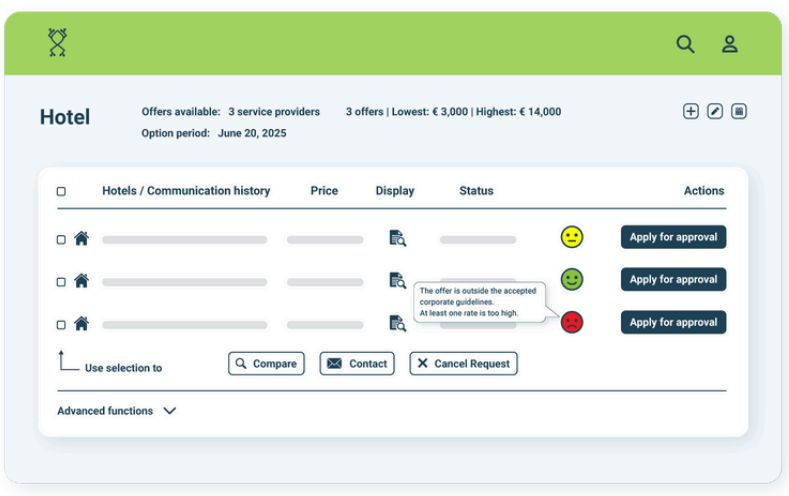Image resolution: width=789 pixels, height=496 pixels.
Task: Click the plus add icon beside Hotel summary
Action: click(x=691, y=111)
